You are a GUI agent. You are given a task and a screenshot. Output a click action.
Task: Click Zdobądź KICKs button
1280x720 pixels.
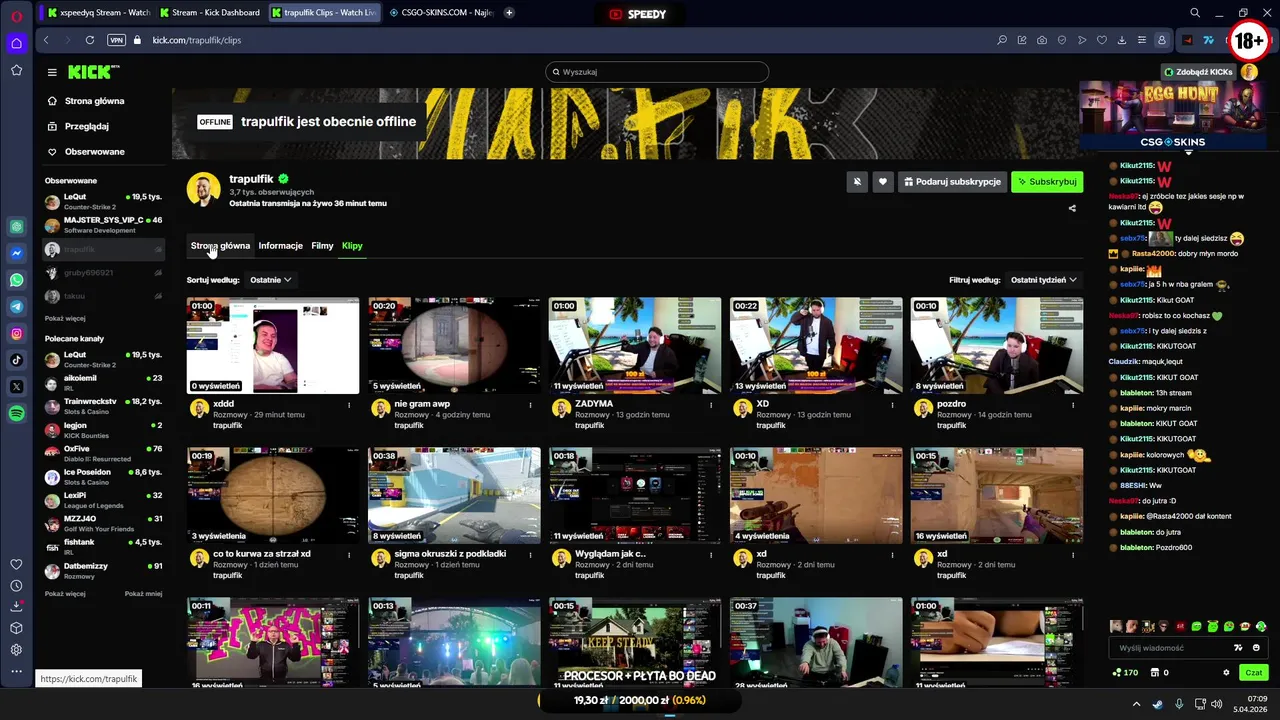tap(1198, 72)
